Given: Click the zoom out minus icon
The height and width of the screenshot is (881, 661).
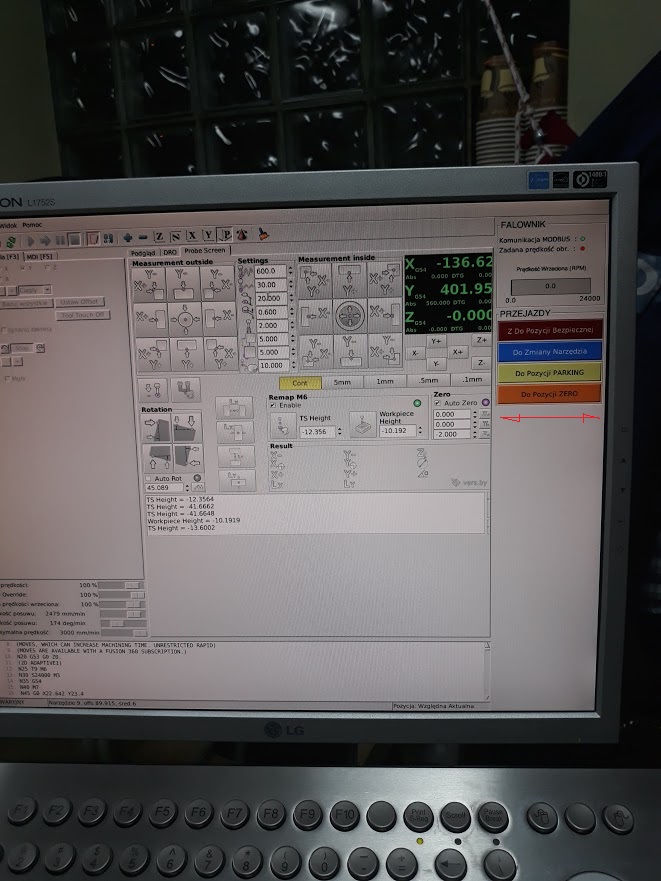Looking at the screenshot, I should pyautogui.click(x=143, y=238).
